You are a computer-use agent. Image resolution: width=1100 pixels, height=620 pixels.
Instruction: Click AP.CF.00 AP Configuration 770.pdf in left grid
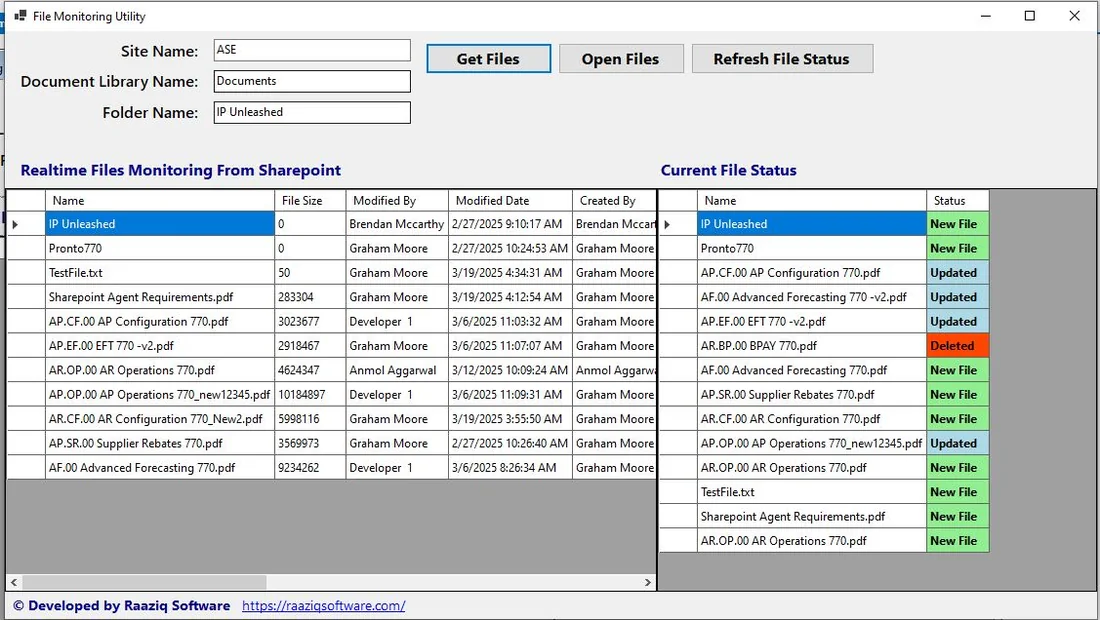[160, 322]
